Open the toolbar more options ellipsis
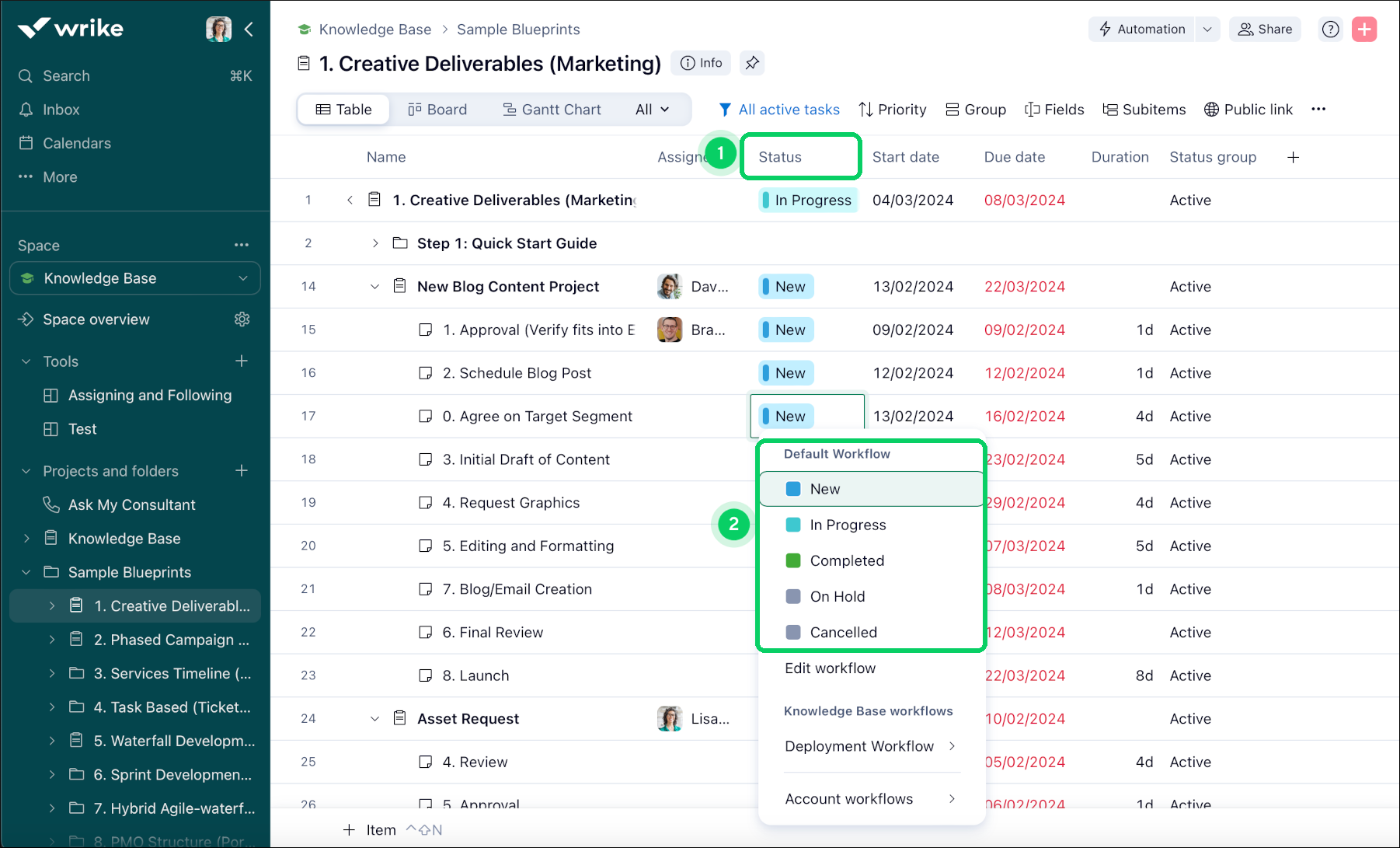The image size is (1400, 848). click(1318, 110)
